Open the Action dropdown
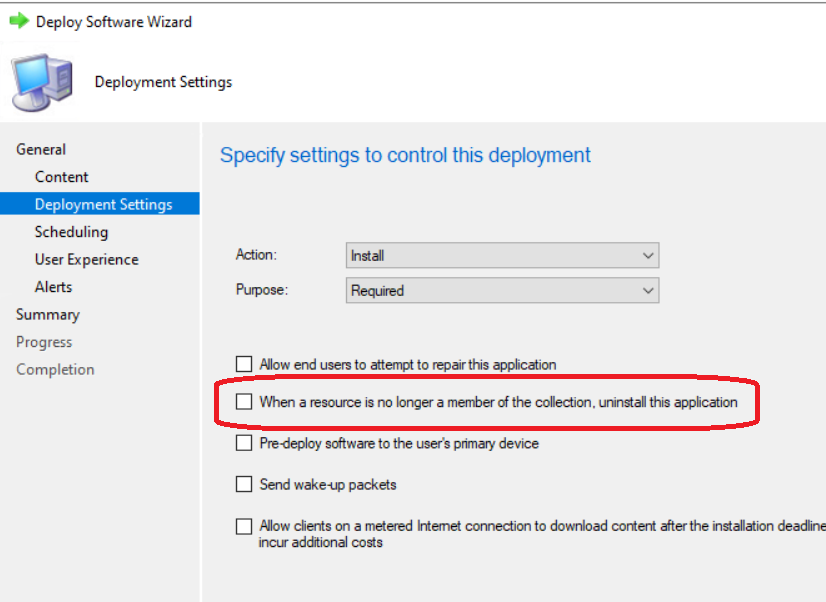This screenshot has width=826, height=602. [x=502, y=256]
